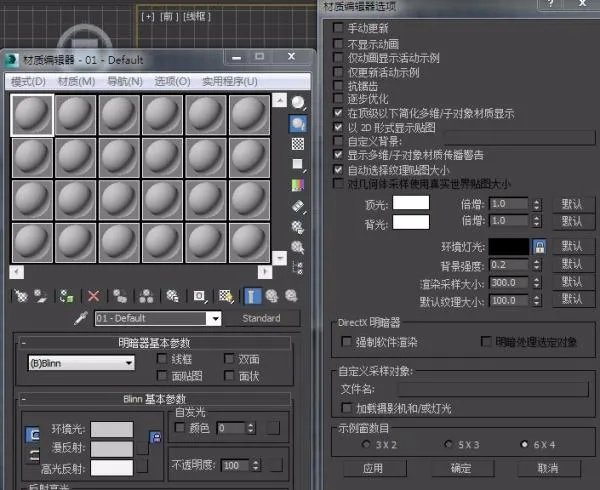Click the 确定 button
The image size is (600, 490).
click(461, 469)
